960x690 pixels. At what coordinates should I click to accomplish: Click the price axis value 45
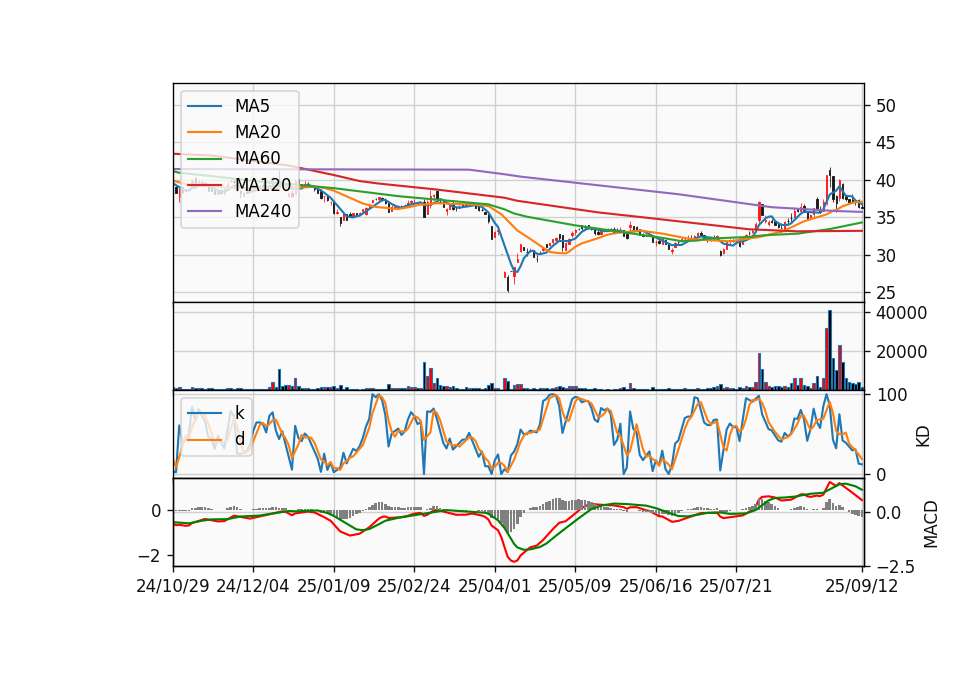[x=885, y=143]
